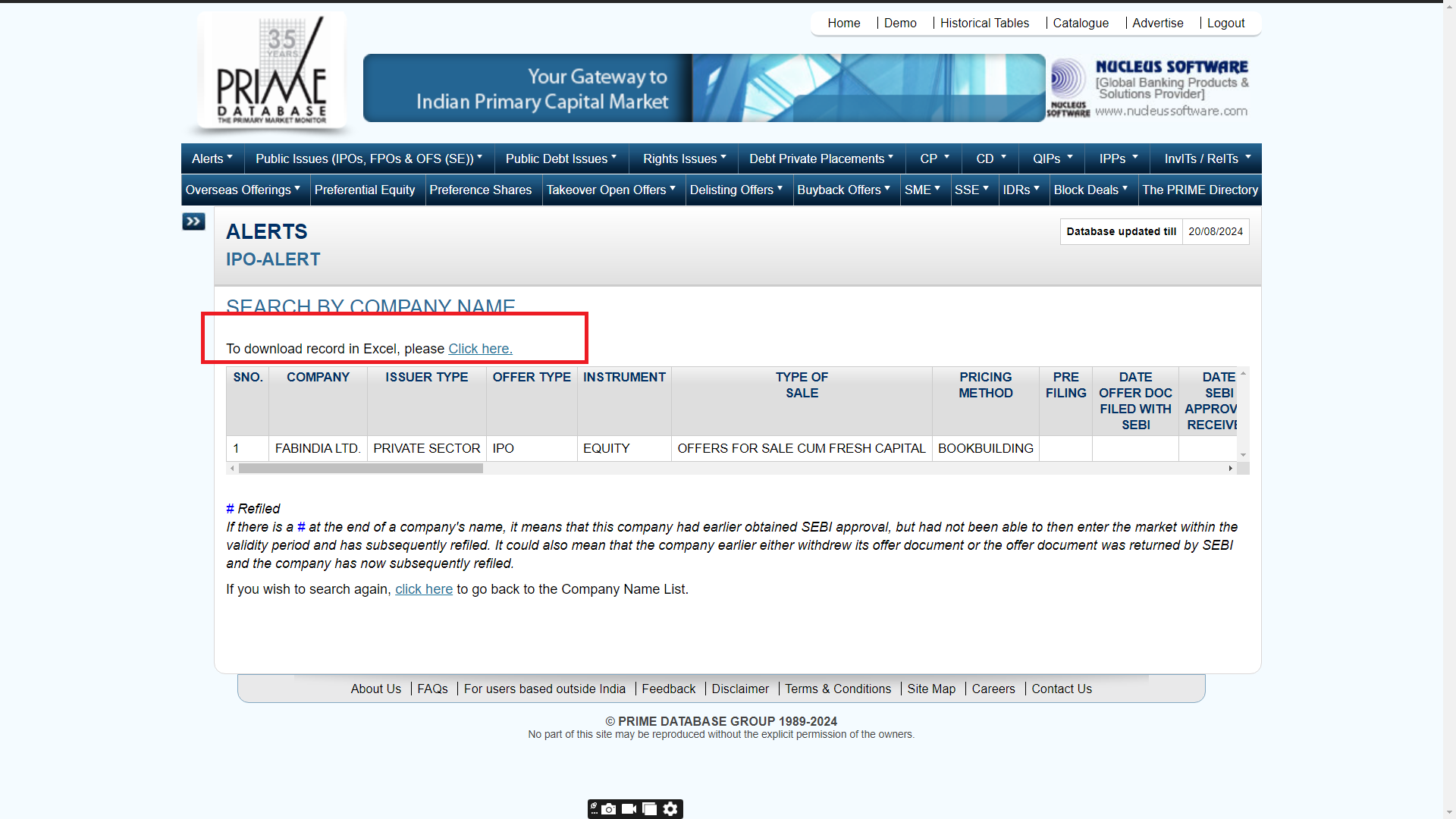The height and width of the screenshot is (819, 1456).
Task: Click the table's horizontal scrollbar thumb
Action: tap(360, 469)
